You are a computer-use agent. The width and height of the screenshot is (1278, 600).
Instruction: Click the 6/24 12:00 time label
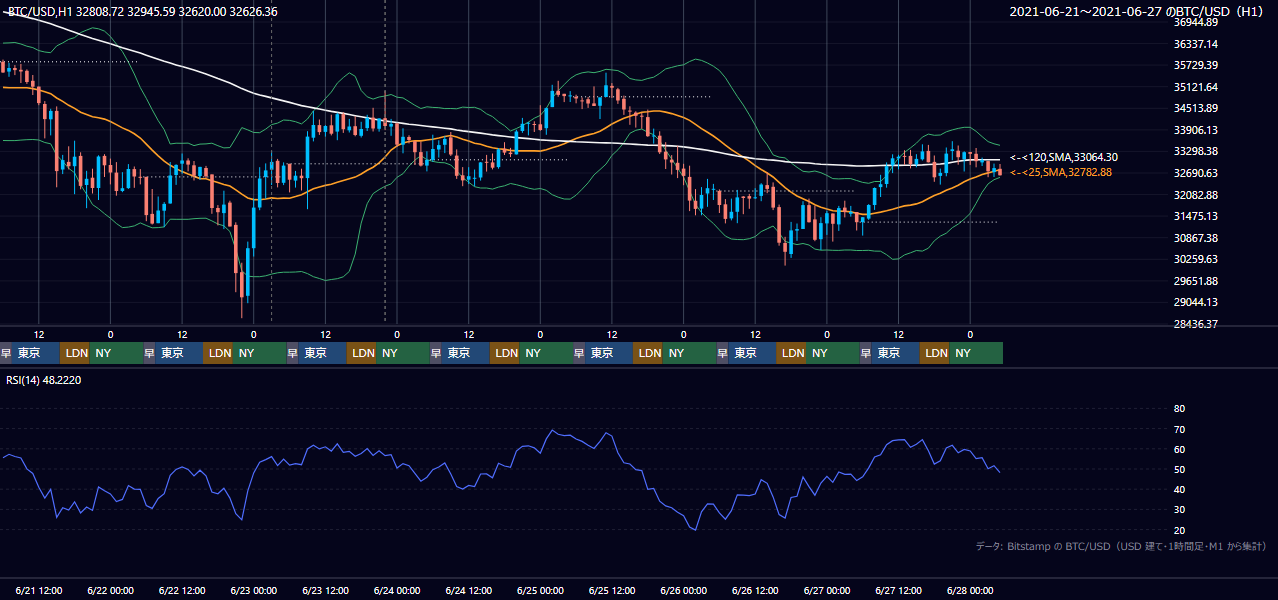469,590
